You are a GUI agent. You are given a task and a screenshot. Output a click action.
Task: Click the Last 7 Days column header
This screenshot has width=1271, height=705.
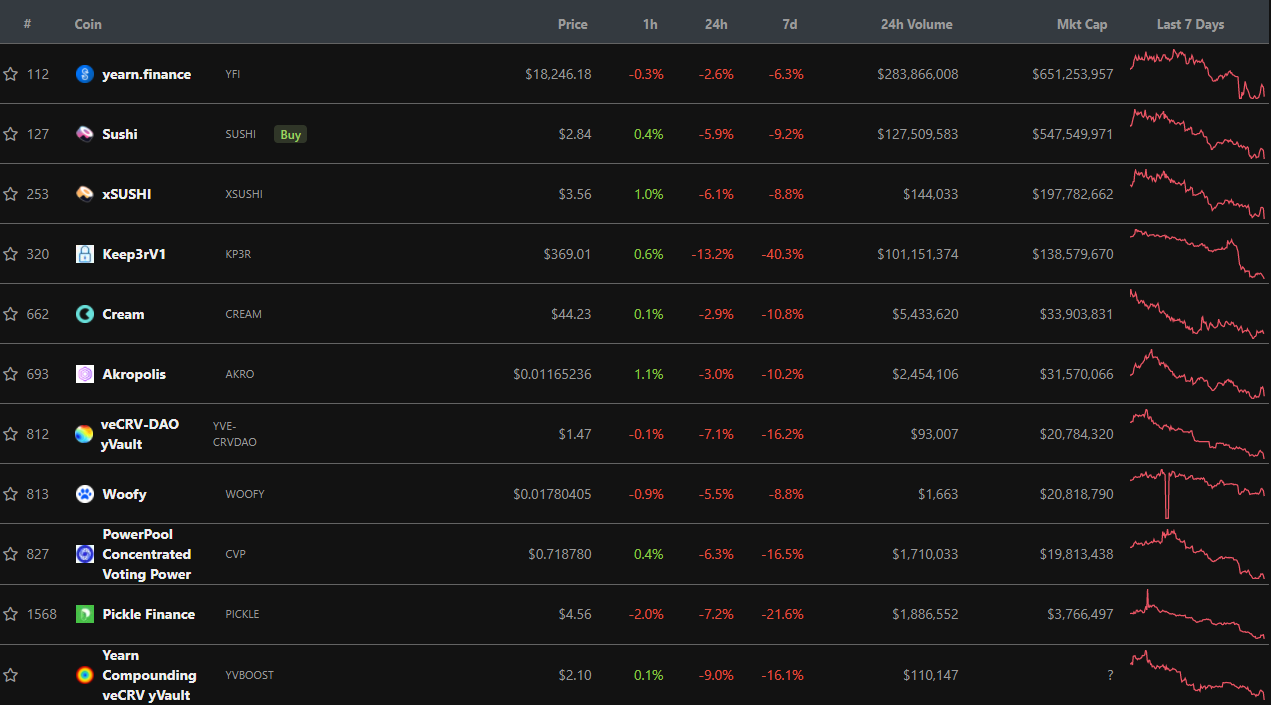pyautogui.click(x=1190, y=24)
